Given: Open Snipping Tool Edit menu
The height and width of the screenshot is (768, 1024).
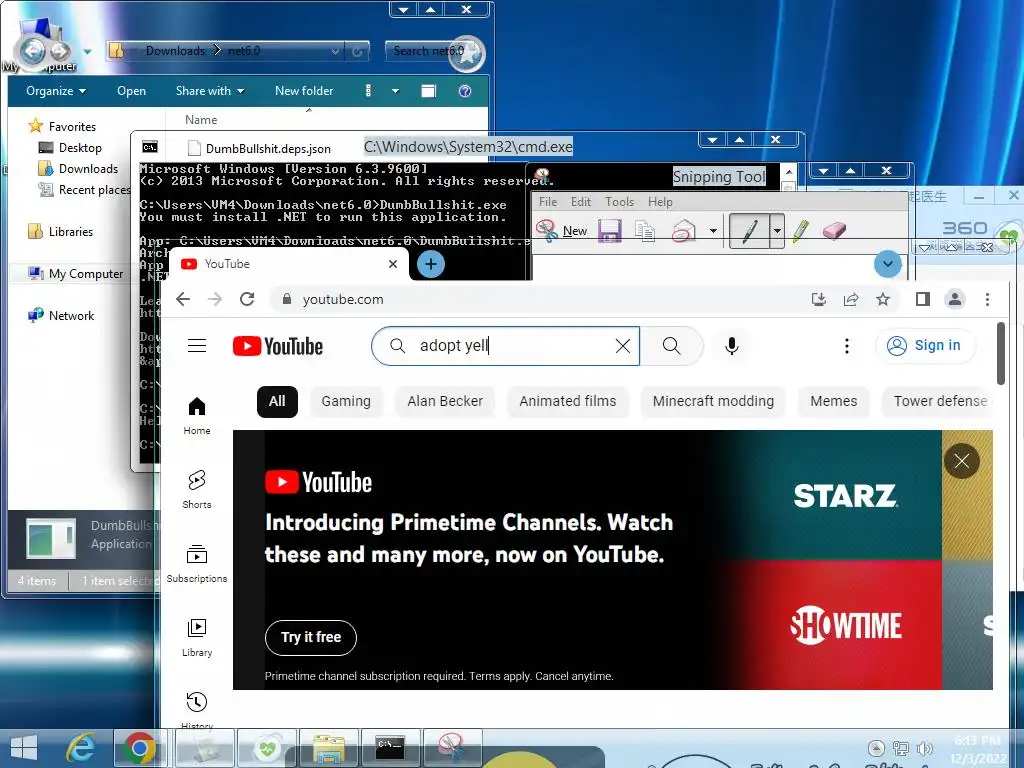Looking at the screenshot, I should (581, 202).
